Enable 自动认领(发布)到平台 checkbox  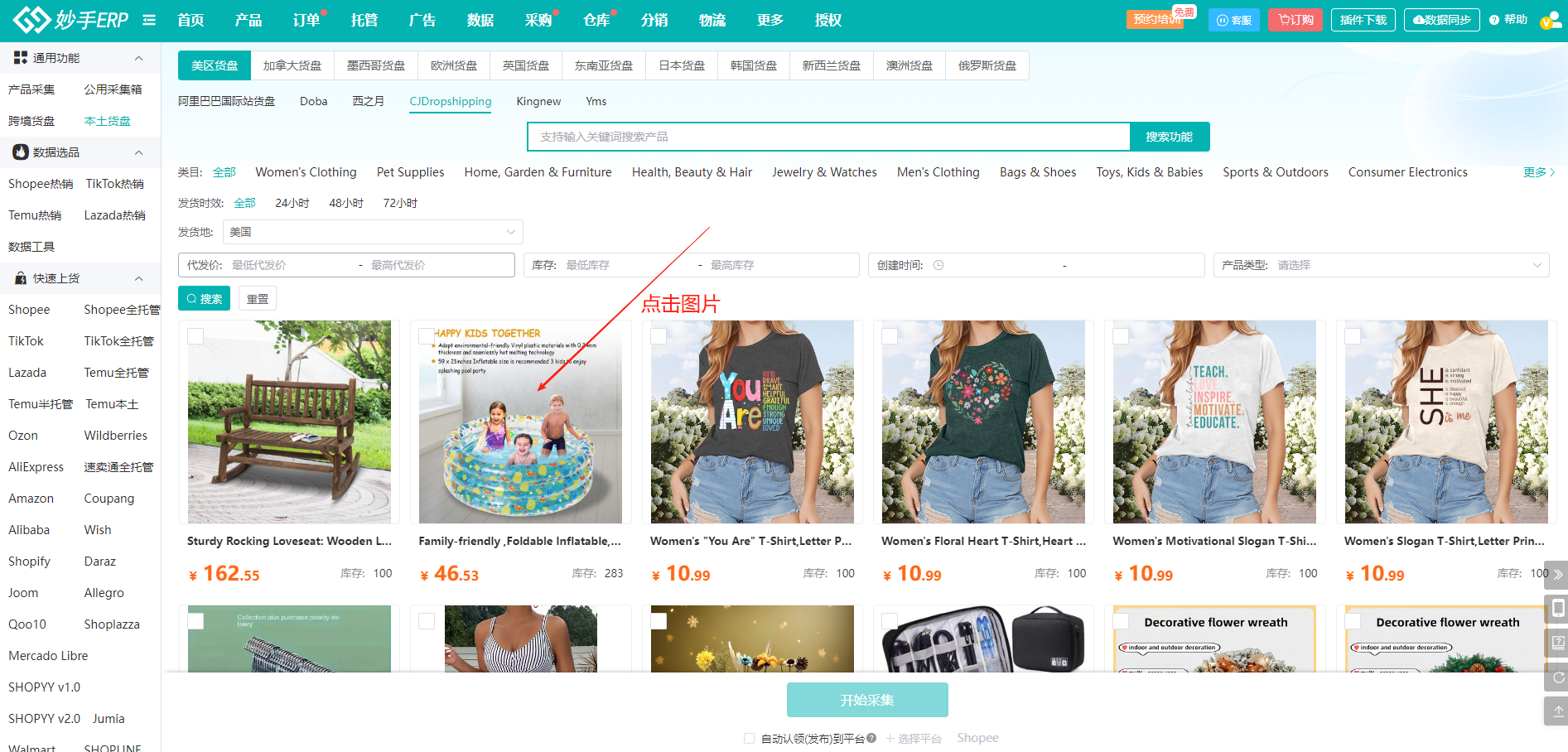point(750,738)
